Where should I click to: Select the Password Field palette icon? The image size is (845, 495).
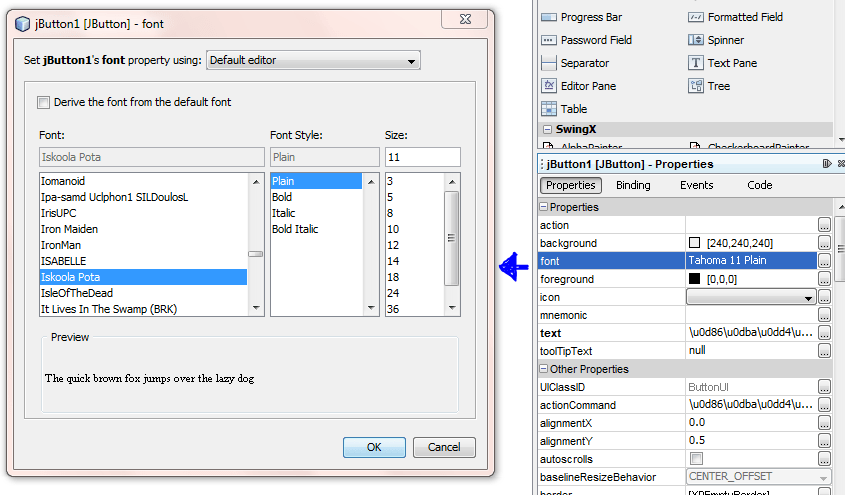tap(549, 40)
